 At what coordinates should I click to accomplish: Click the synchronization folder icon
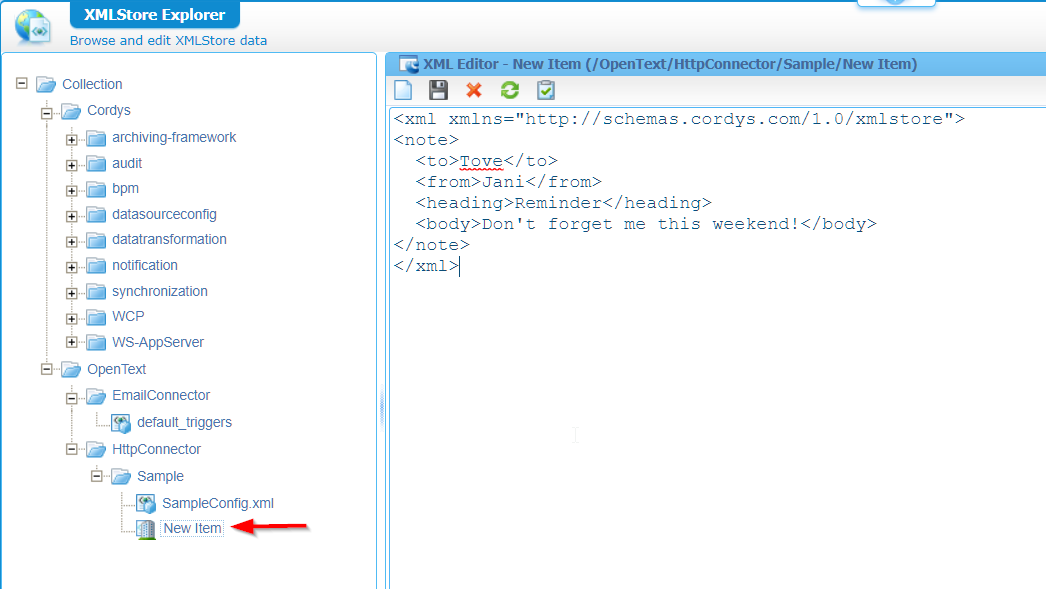[x=96, y=291]
